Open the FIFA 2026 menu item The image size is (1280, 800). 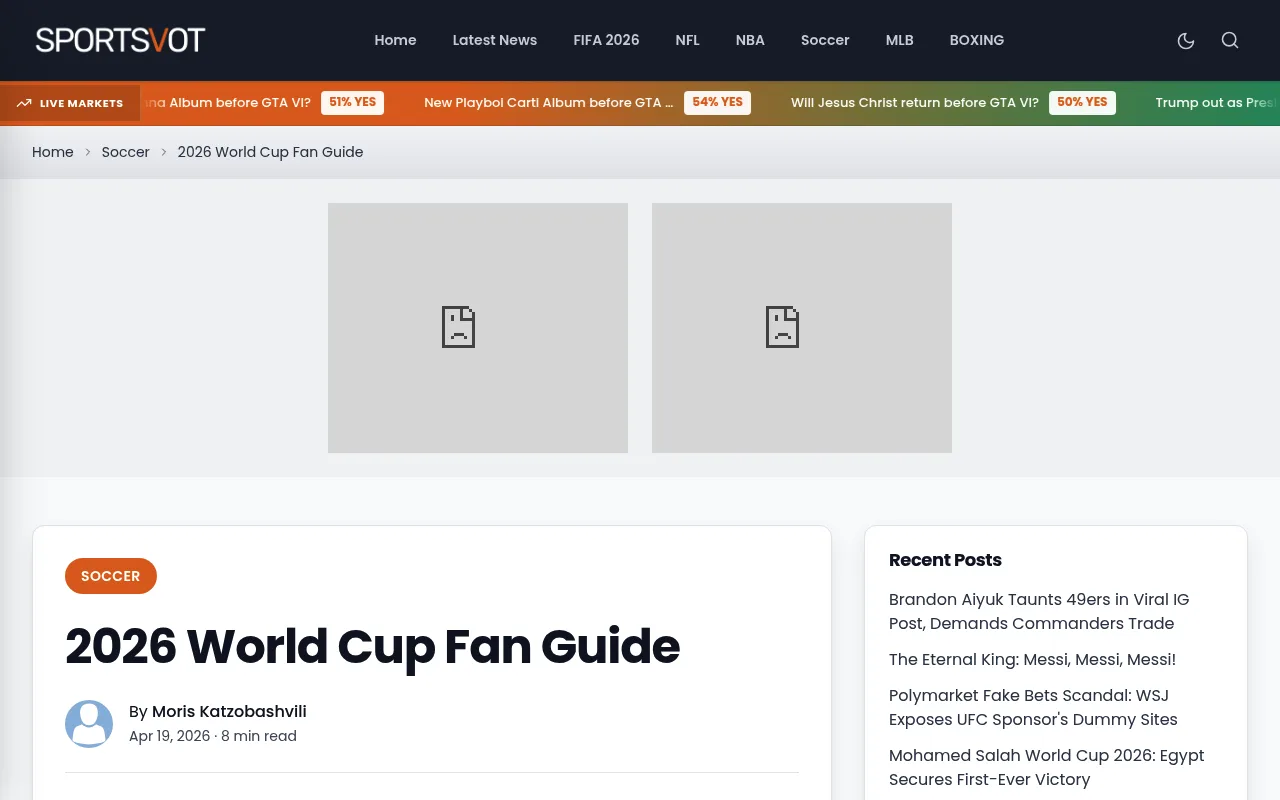606,40
